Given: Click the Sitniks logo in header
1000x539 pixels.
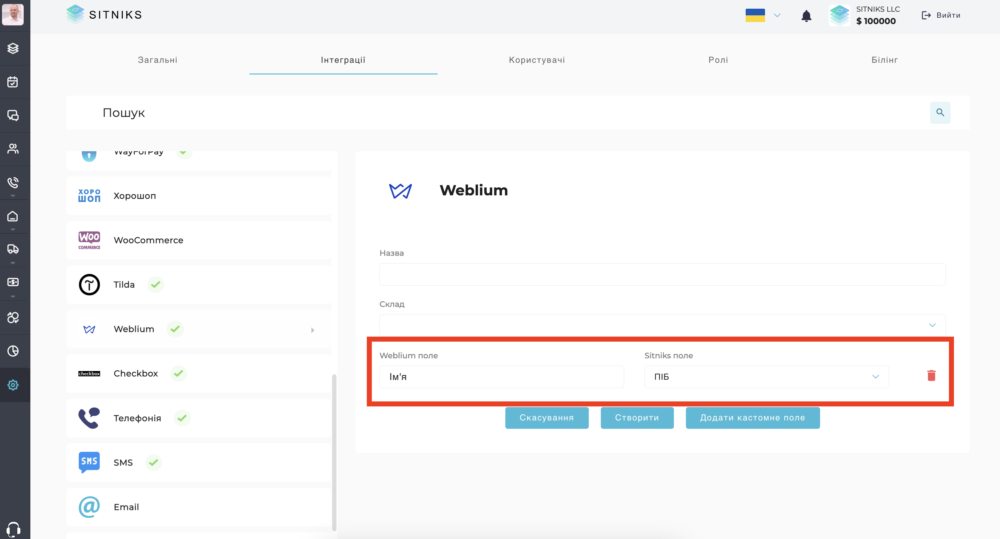Looking at the screenshot, I should pos(104,14).
